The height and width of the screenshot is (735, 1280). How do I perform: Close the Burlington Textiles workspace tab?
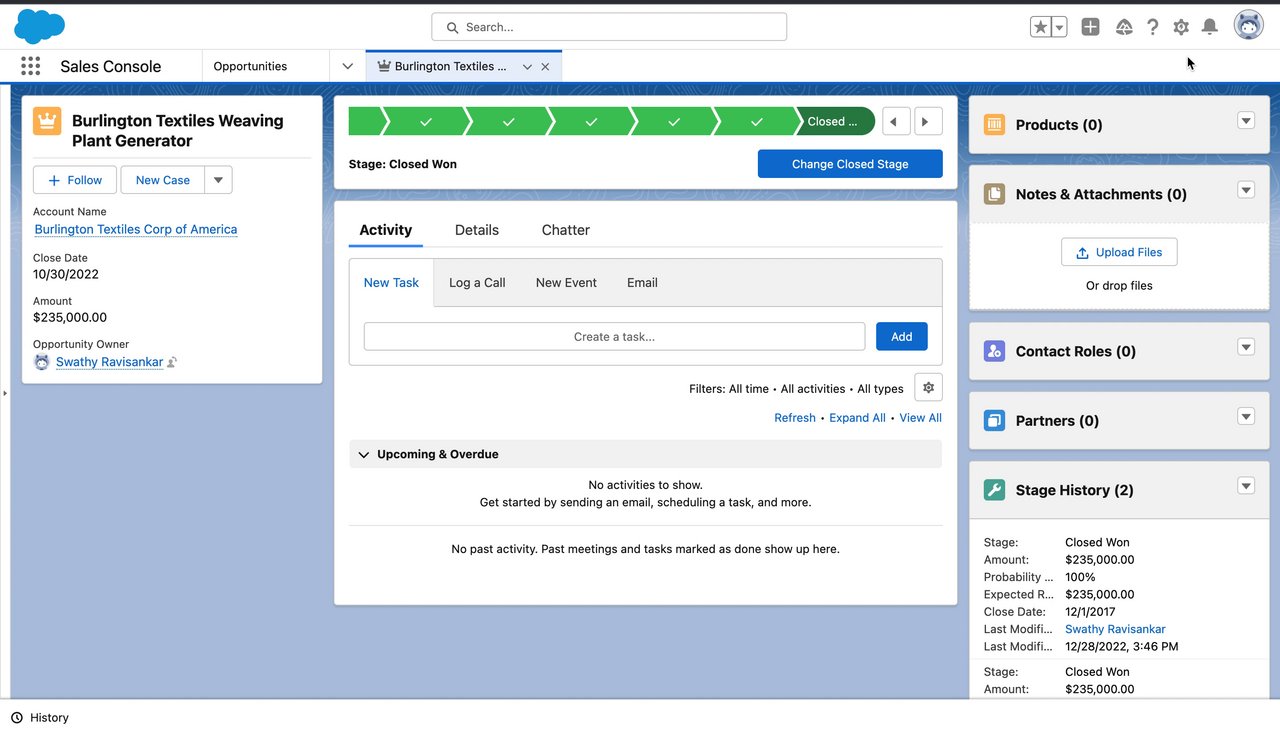(545, 67)
